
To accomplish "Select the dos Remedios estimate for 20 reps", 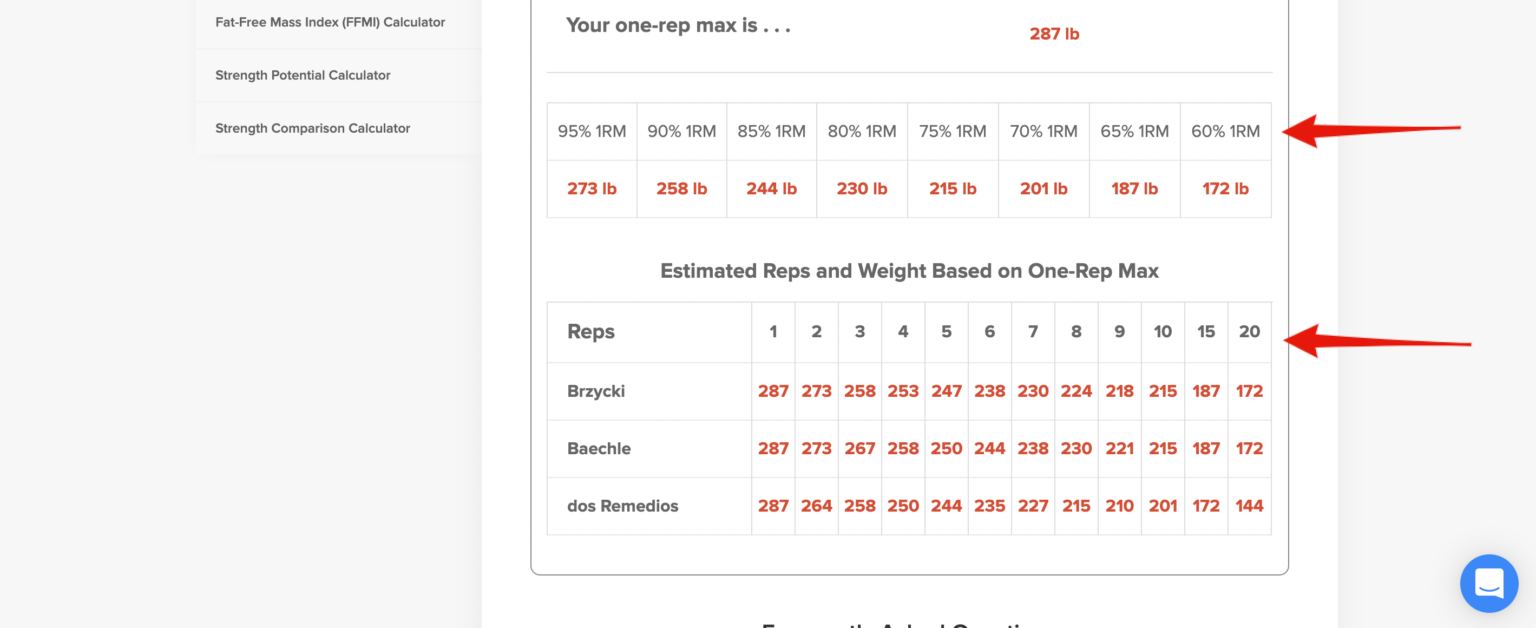I will (1249, 506).
